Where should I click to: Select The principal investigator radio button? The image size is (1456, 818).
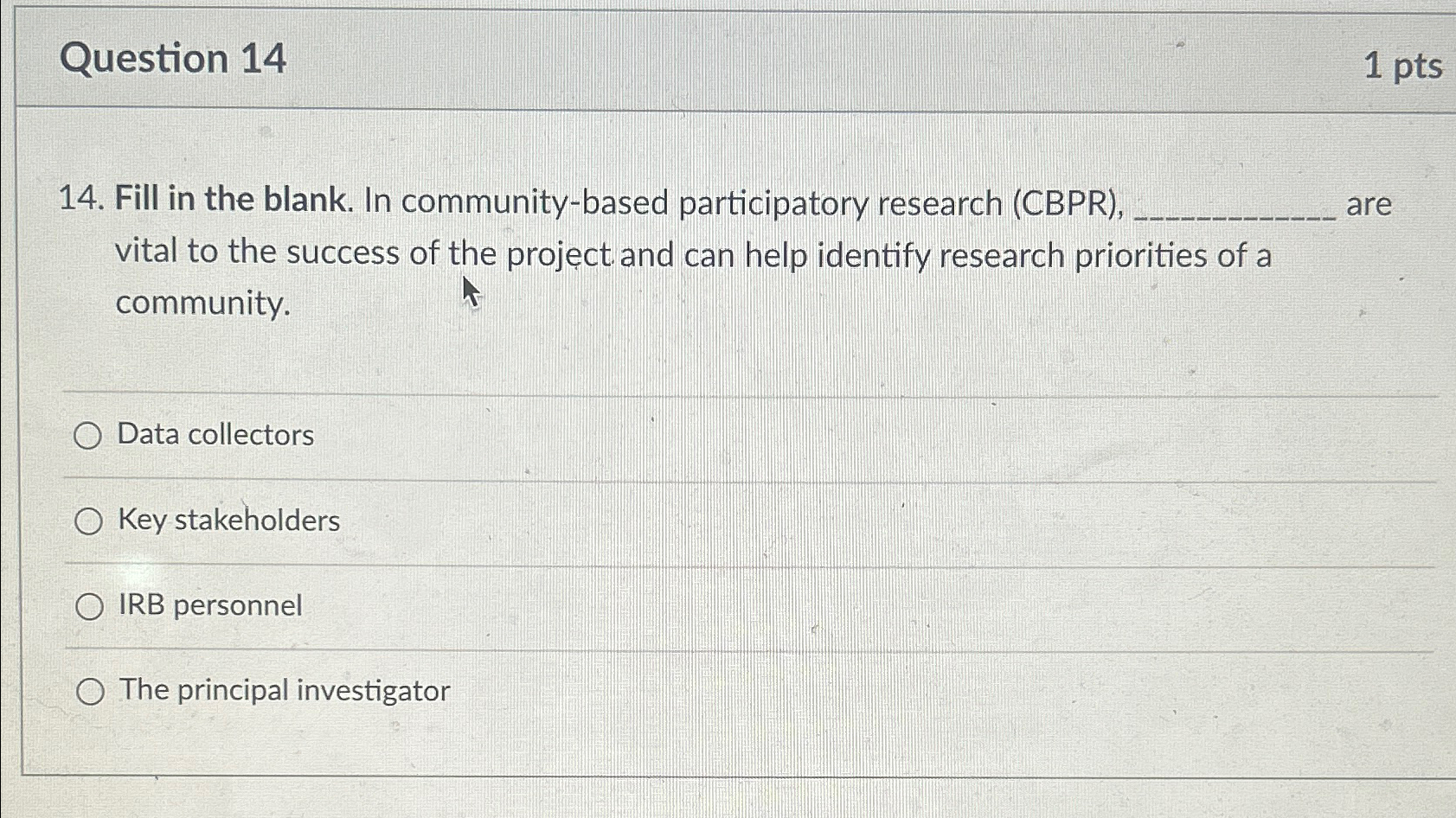(x=89, y=690)
